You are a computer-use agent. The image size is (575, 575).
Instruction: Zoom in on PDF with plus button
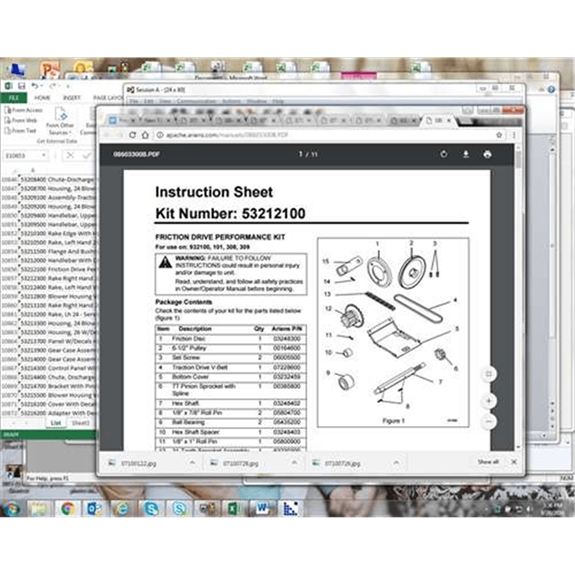pyautogui.click(x=488, y=401)
